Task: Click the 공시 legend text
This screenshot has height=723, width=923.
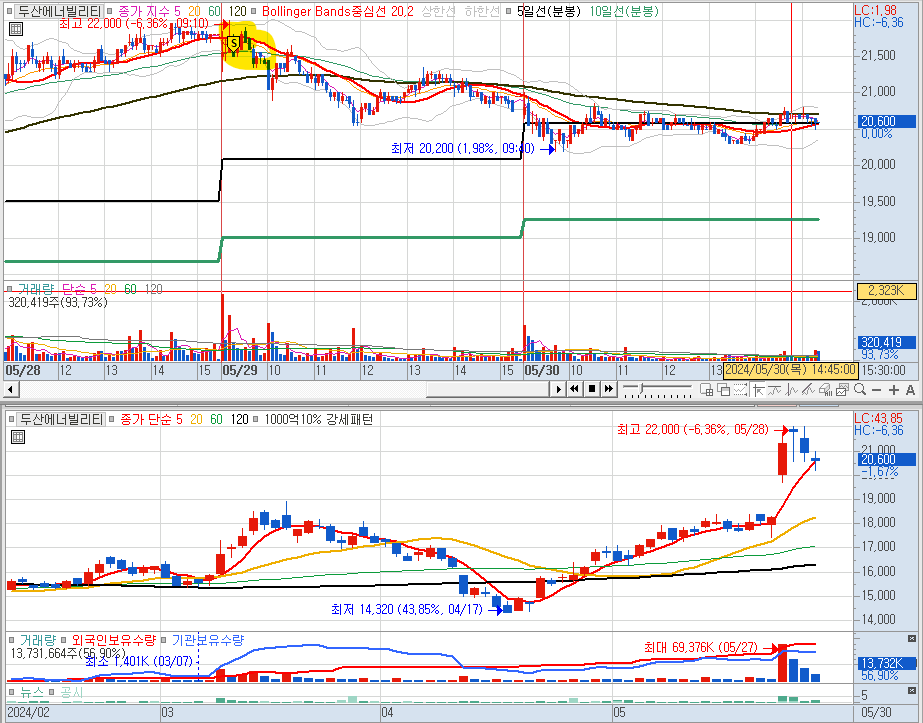Action: point(71,692)
